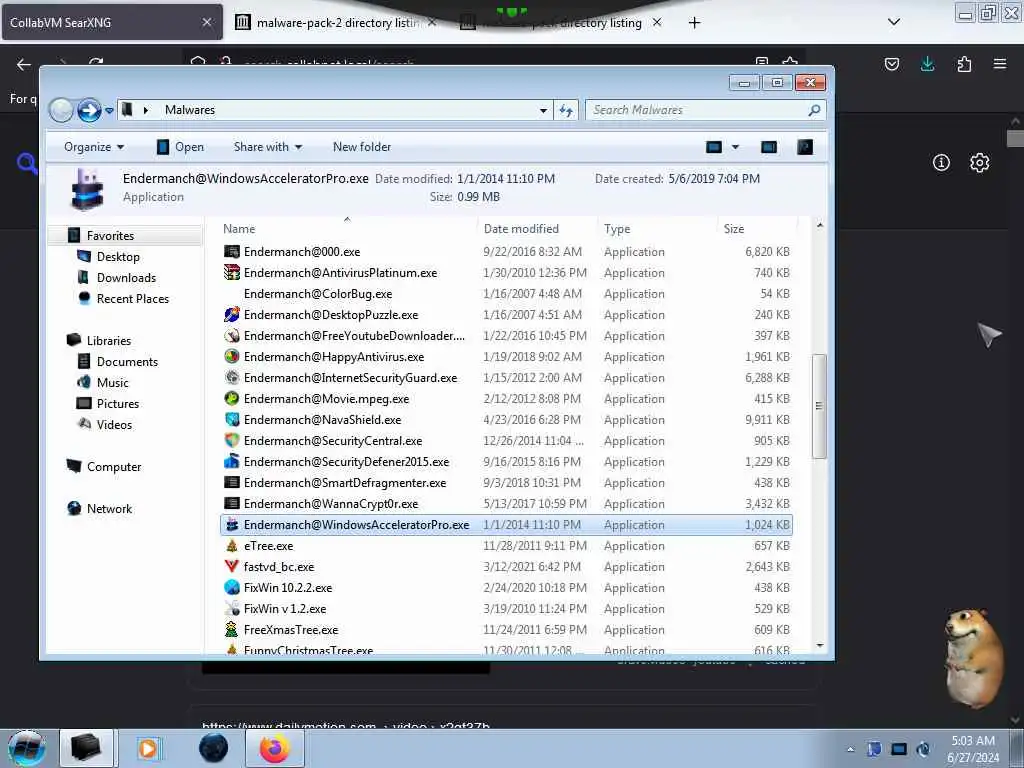The image size is (1024, 768).
Task: Open search settings gear icon
Action: tap(979, 163)
